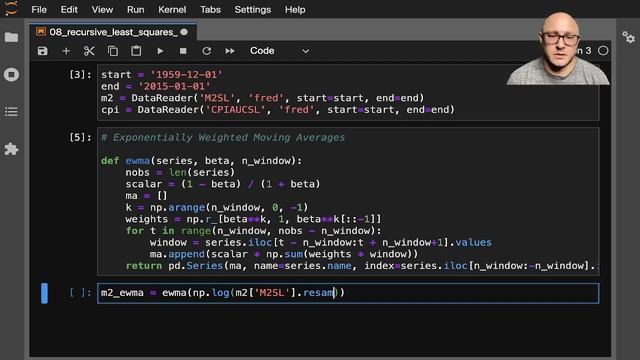Click the window = series.iloc line

coord(320,242)
